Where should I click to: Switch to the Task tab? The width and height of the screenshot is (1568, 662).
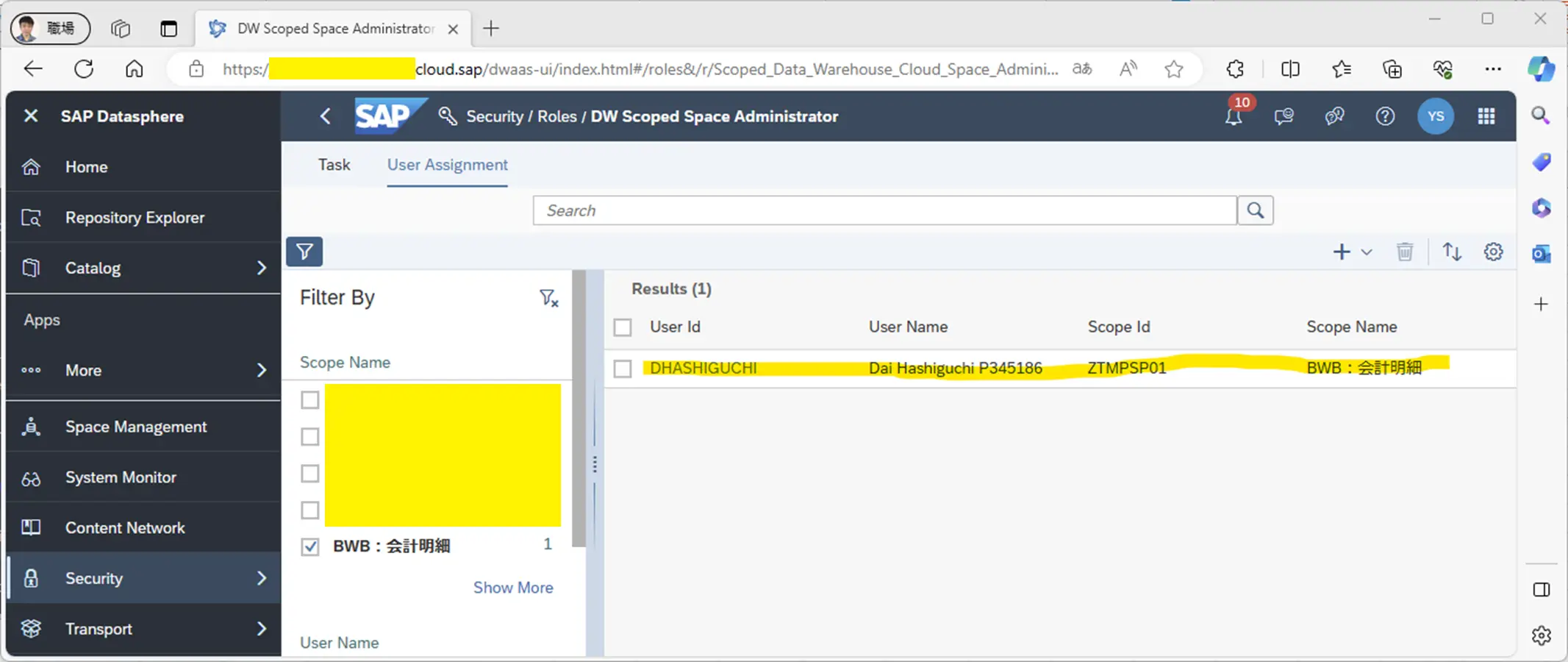334,165
